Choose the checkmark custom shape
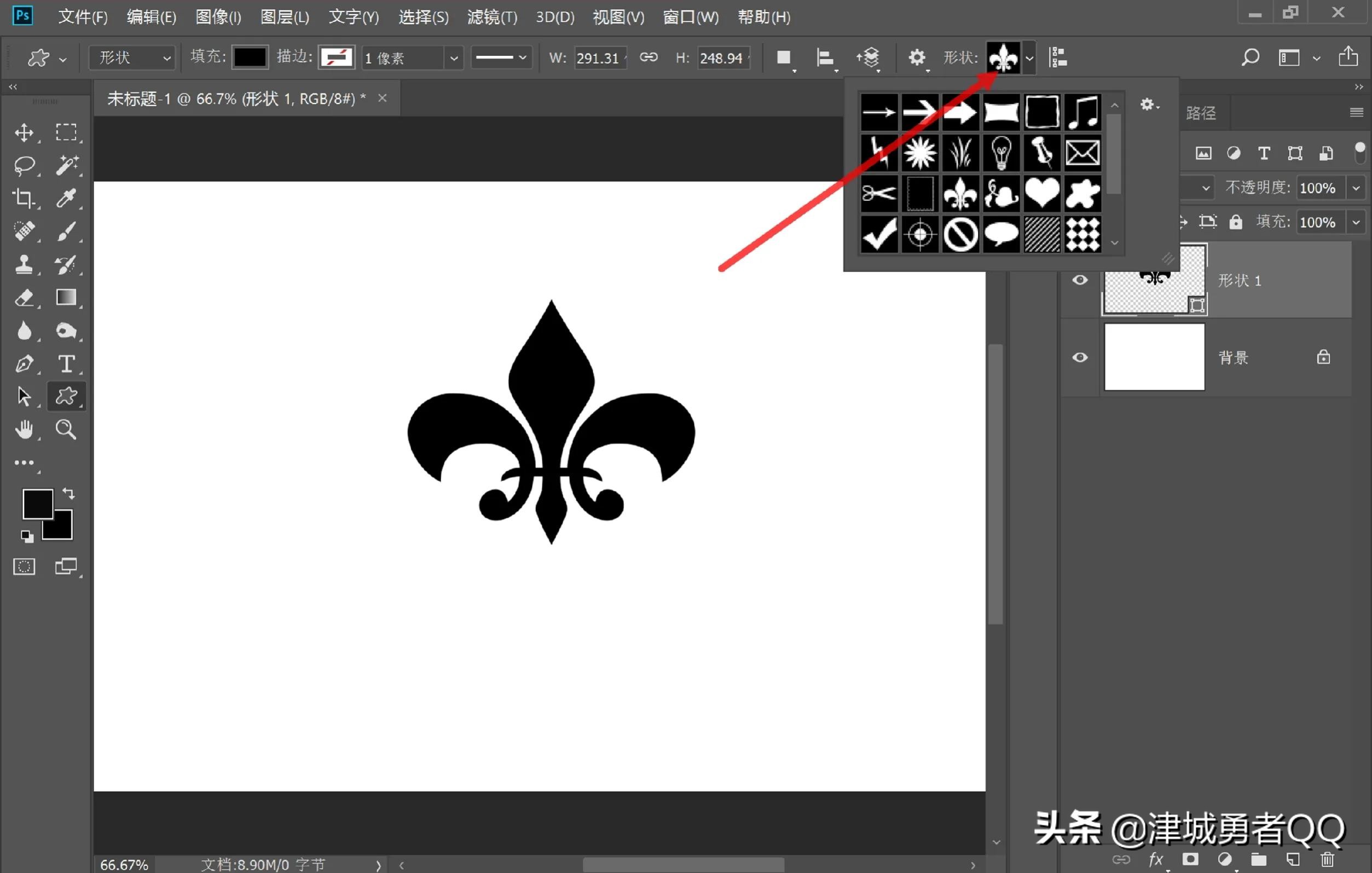This screenshot has height=873, width=1372. coord(878,234)
